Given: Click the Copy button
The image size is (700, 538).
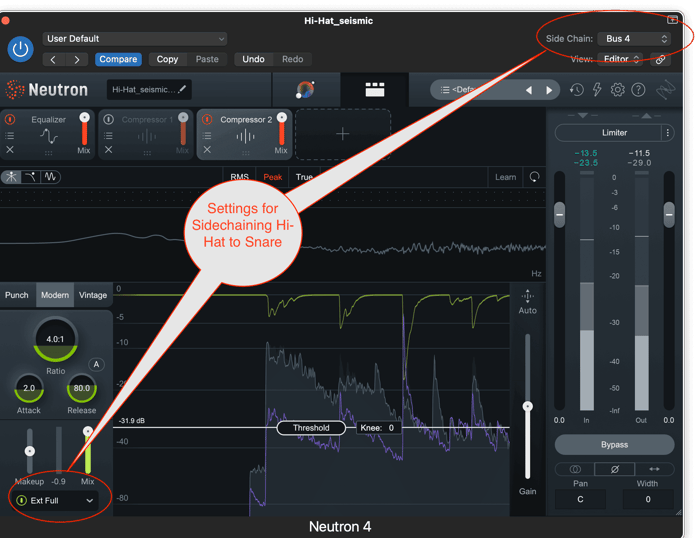Looking at the screenshot, I should [x=167, y=59].
